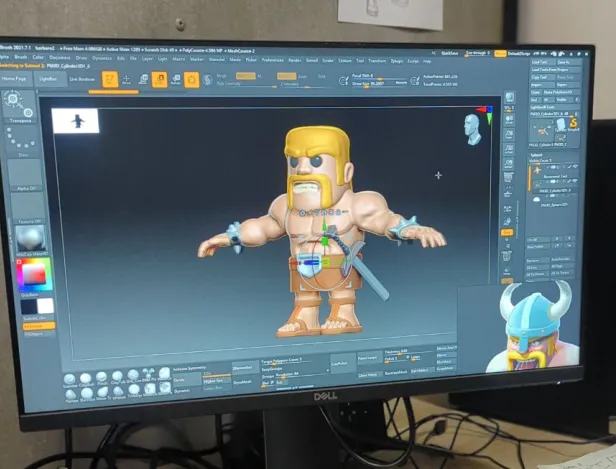Click the Load Tool button
Screen dimensions: 616x469
click(543, 62)
